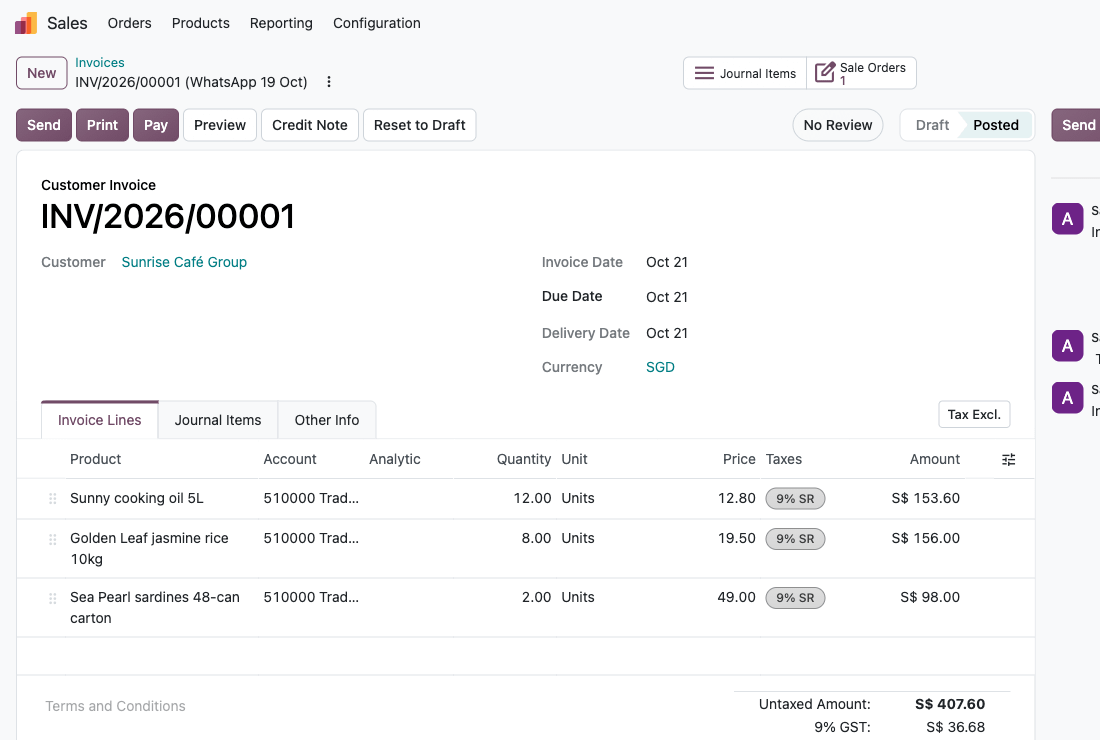Image resolution: width=1100 pixels, height=740 pixels.
Task: Click account 510000 Trad... in sardines row
Action: click(311, 598)
